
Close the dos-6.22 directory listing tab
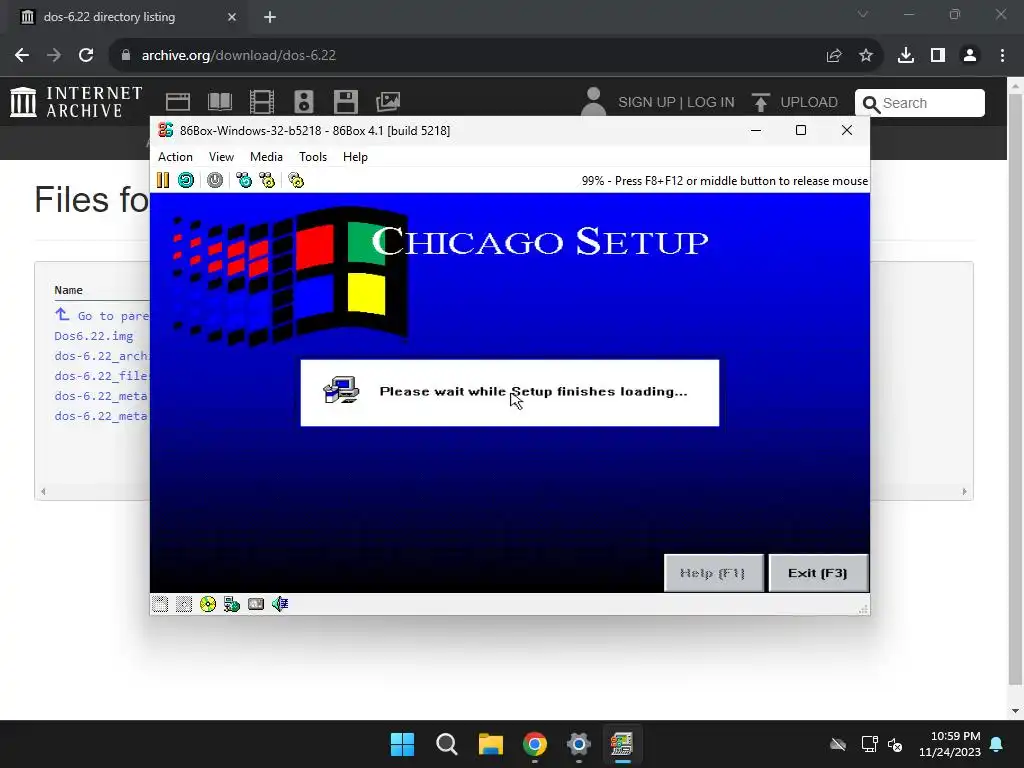[232, 17]
